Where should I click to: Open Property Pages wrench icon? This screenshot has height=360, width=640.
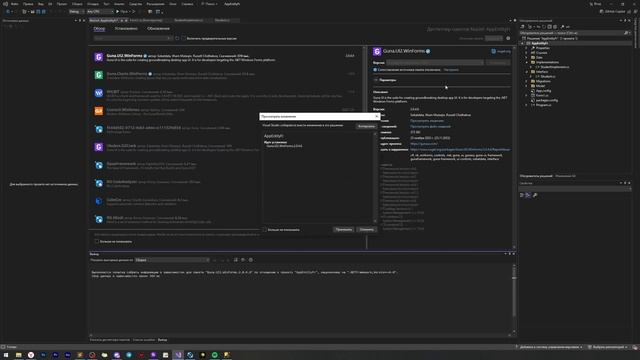pyautogui.click(x=535, y=195)
